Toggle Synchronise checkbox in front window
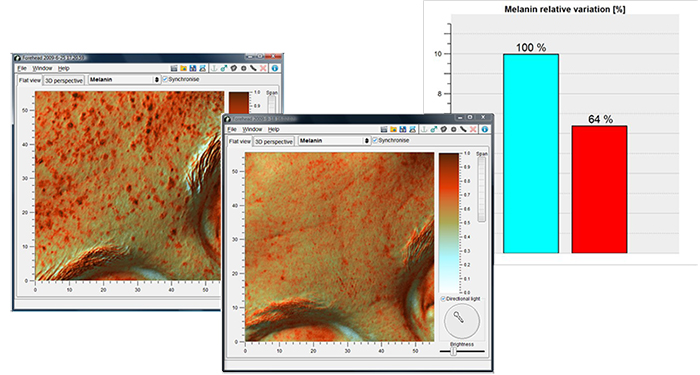 375,140
